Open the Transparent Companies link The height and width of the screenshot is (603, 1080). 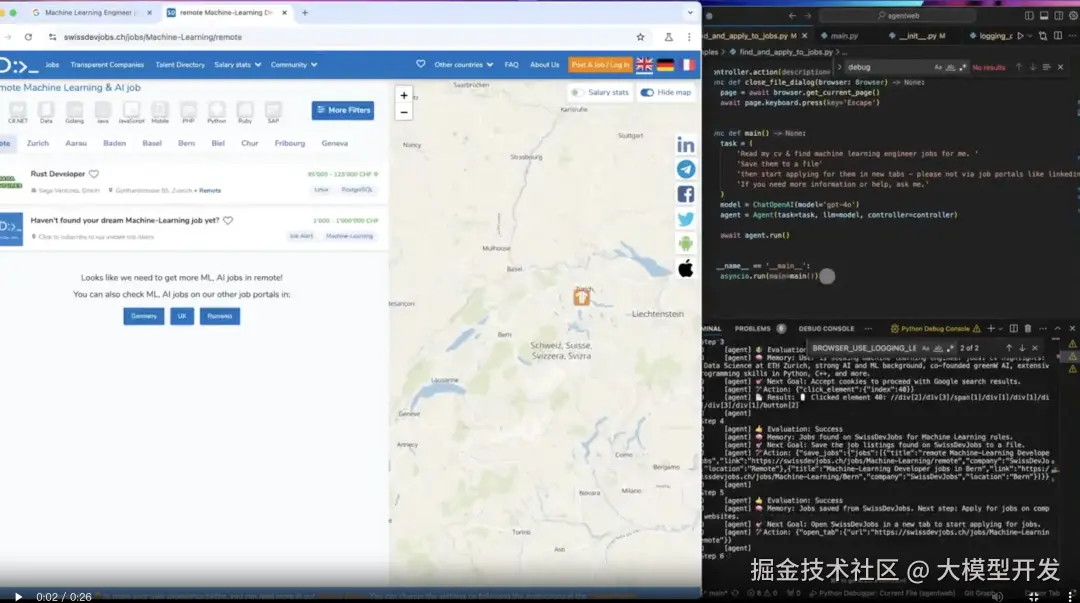pos(107,65)
